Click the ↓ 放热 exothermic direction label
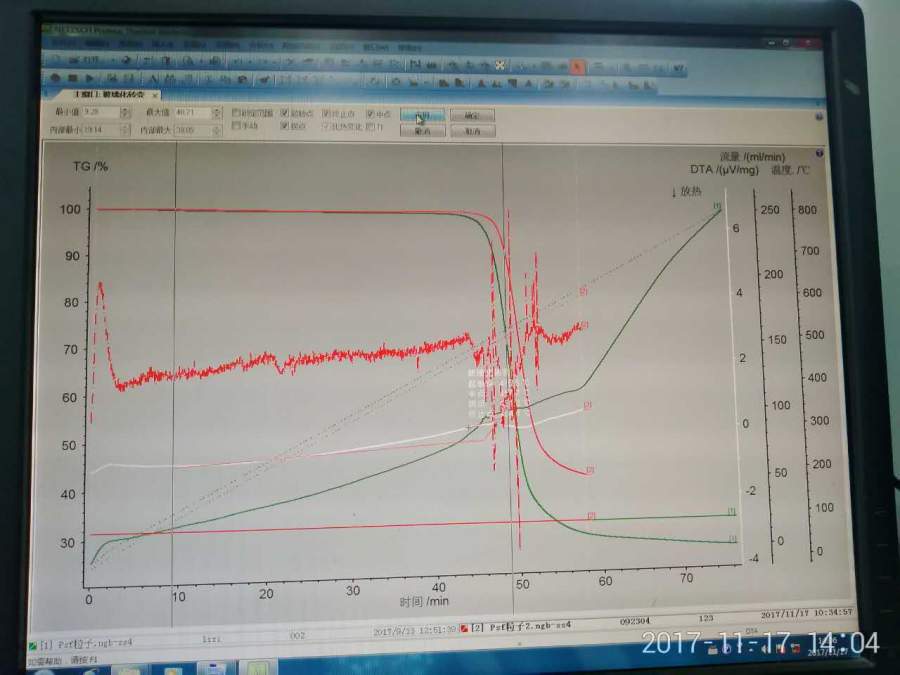900x675 pixels. (686, 191)
